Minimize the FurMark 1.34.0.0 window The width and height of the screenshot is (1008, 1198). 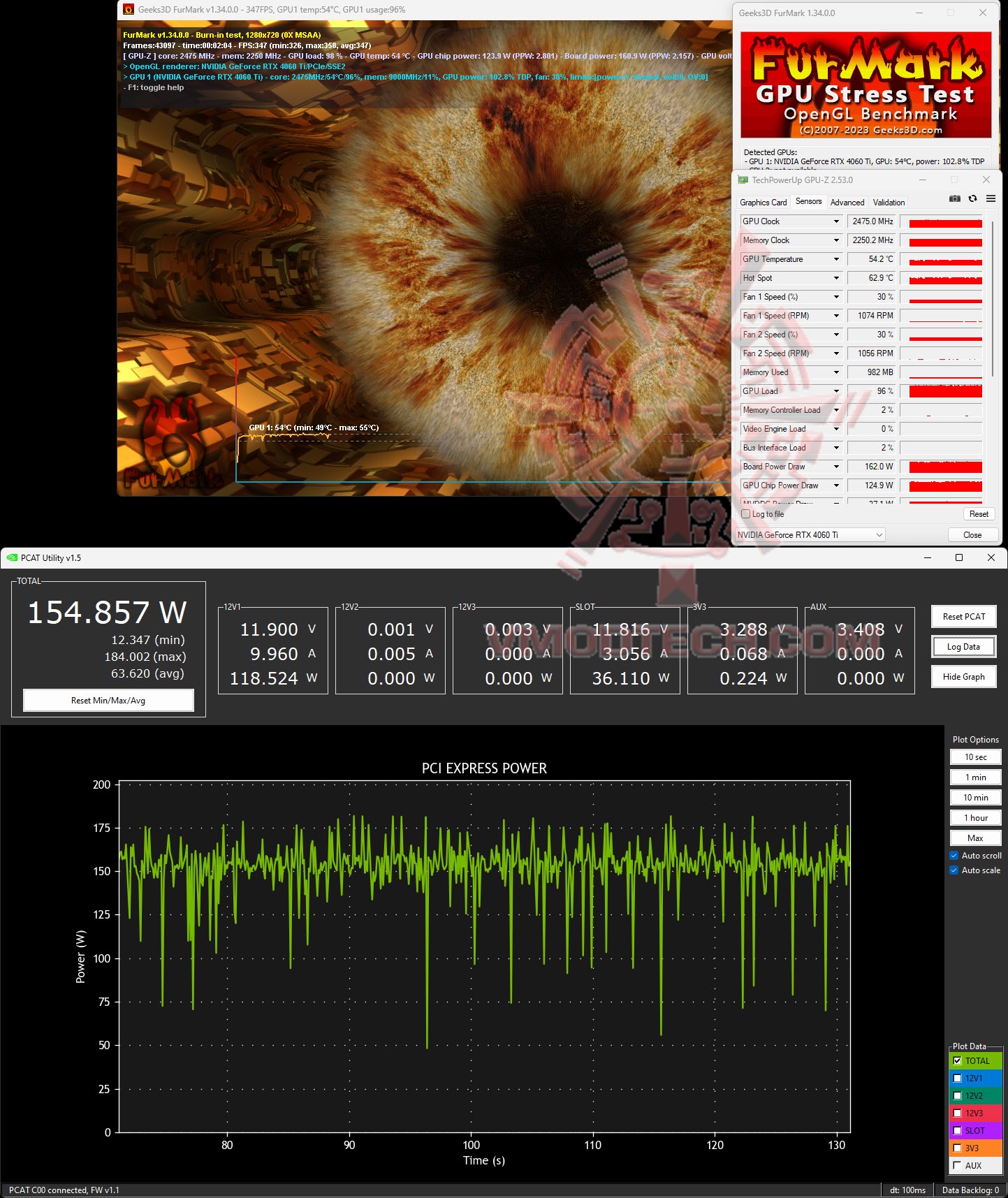click(x=919, y=13)
